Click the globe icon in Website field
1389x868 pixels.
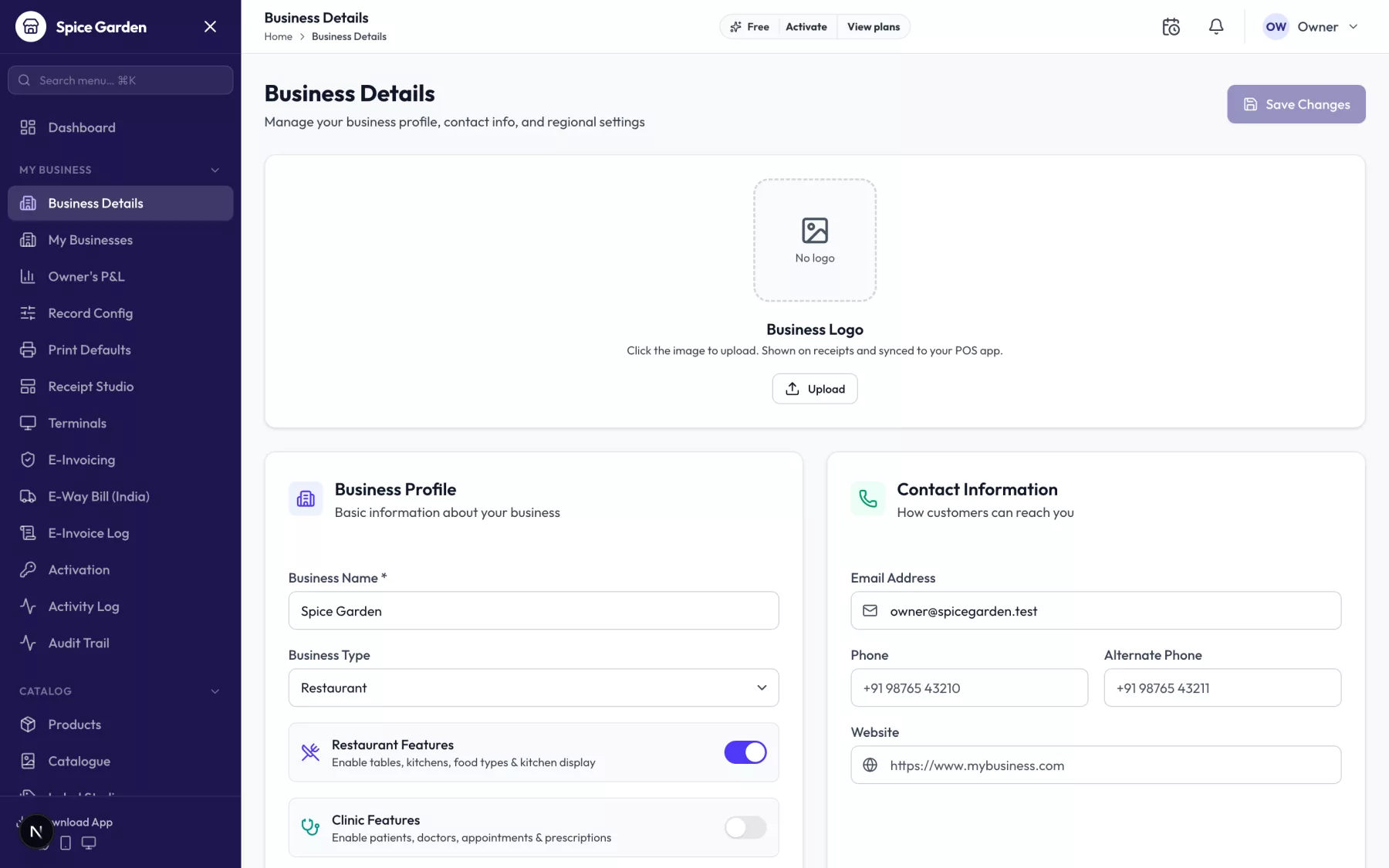tap(870, 765)
